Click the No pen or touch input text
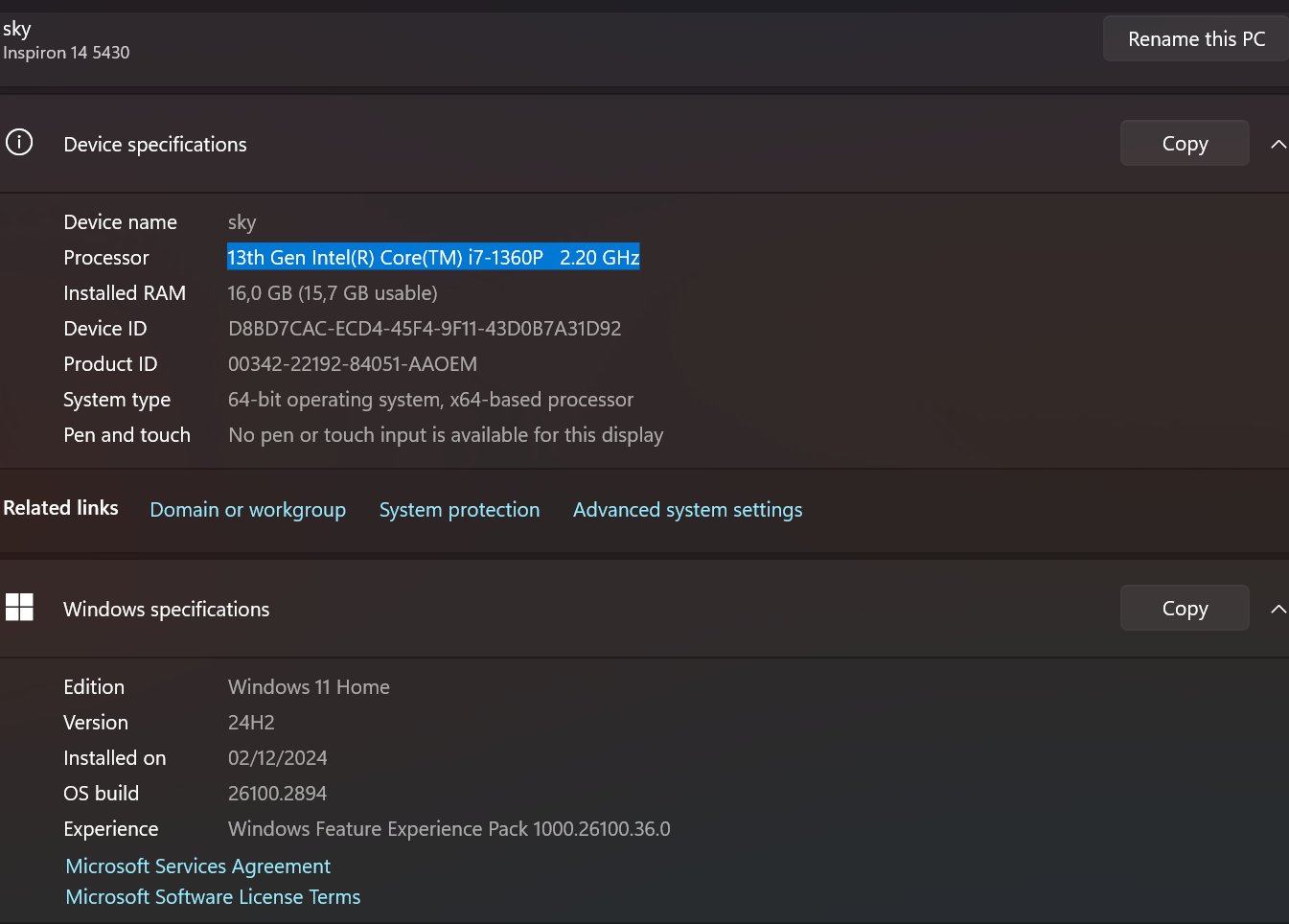Image resolution: width=1289 pixels, height=924 pixels. pyautogui.click(x=446, y=435)
